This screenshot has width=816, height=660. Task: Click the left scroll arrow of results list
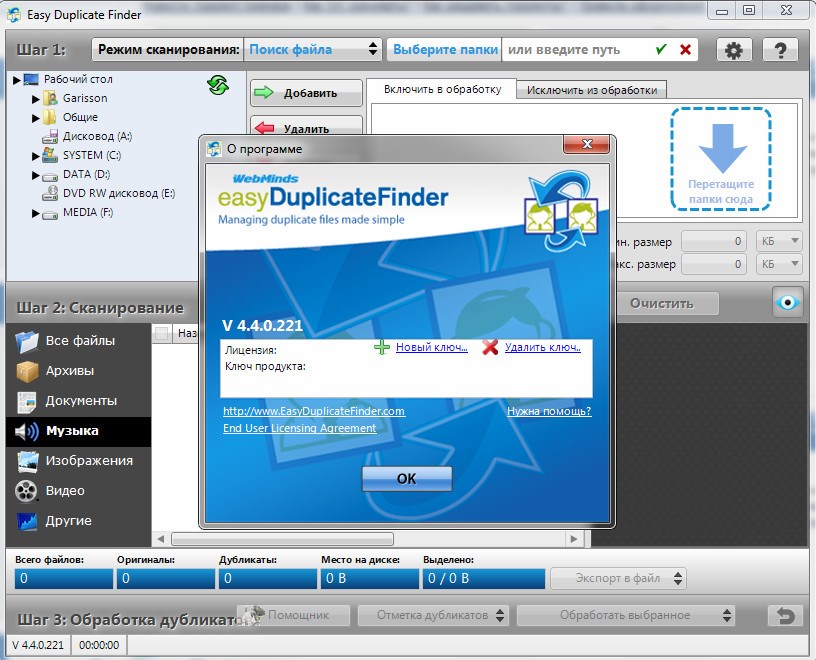[161, 539]
